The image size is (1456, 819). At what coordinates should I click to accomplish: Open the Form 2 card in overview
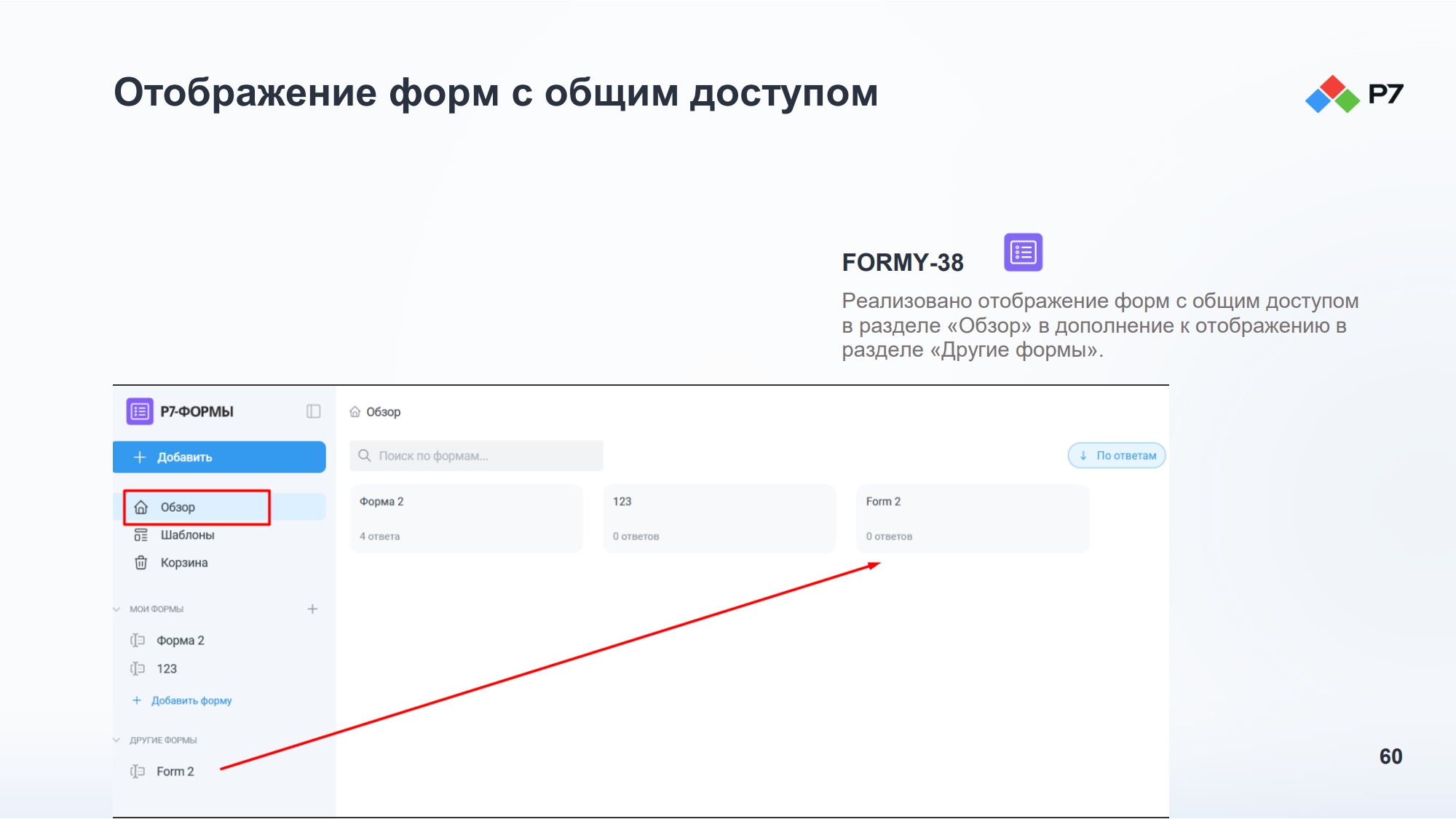click(973, 519)
